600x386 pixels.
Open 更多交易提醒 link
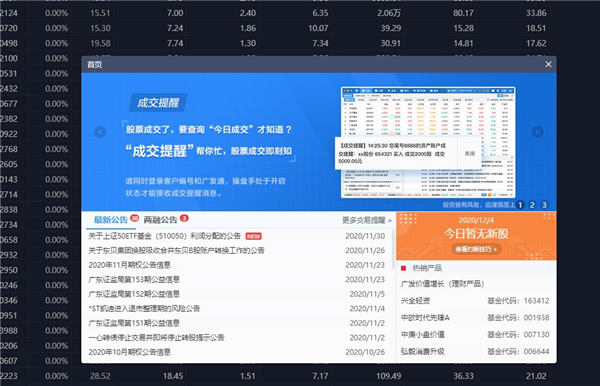[367, 220]
